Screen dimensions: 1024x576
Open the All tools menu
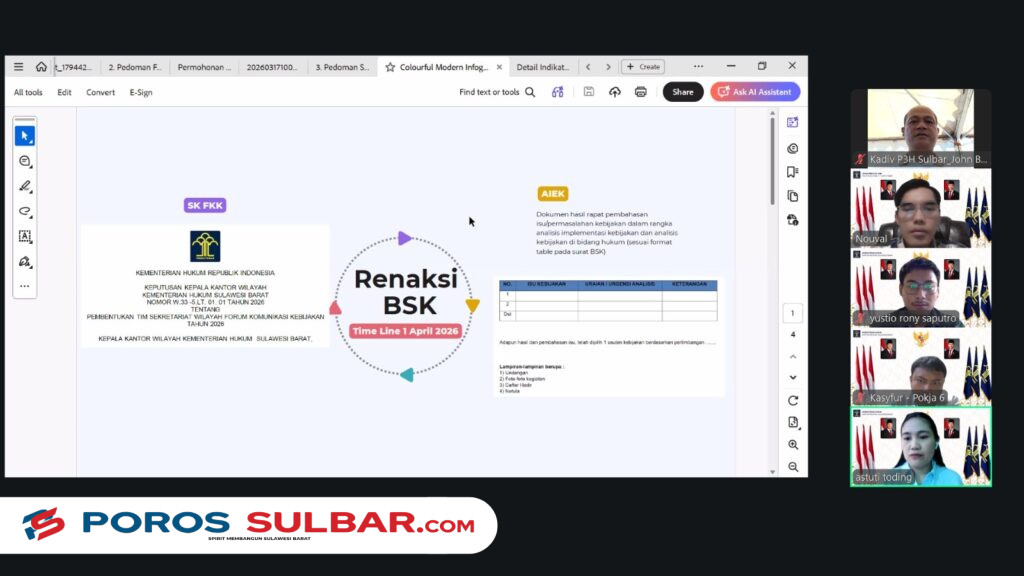(28, 92)
